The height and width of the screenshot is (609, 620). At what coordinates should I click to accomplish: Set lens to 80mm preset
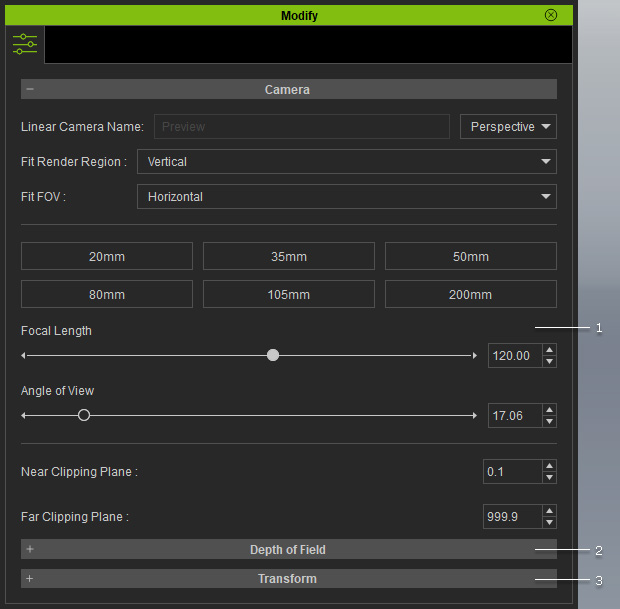coord(107,294)
